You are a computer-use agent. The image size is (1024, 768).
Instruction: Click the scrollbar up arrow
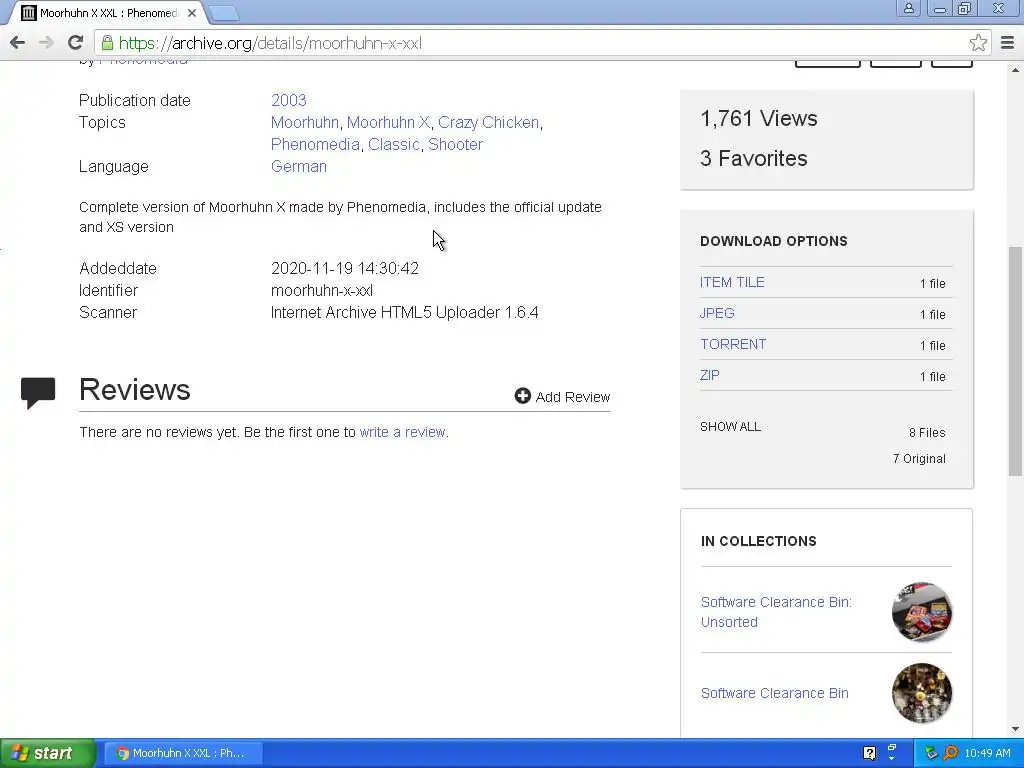(x=1015, y=69)
